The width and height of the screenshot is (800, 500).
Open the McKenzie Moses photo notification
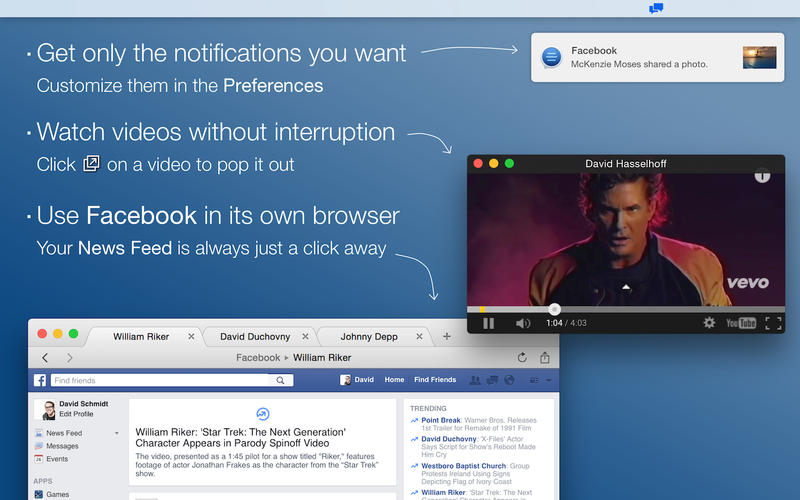pyautogui.click(x=657, y=58)
